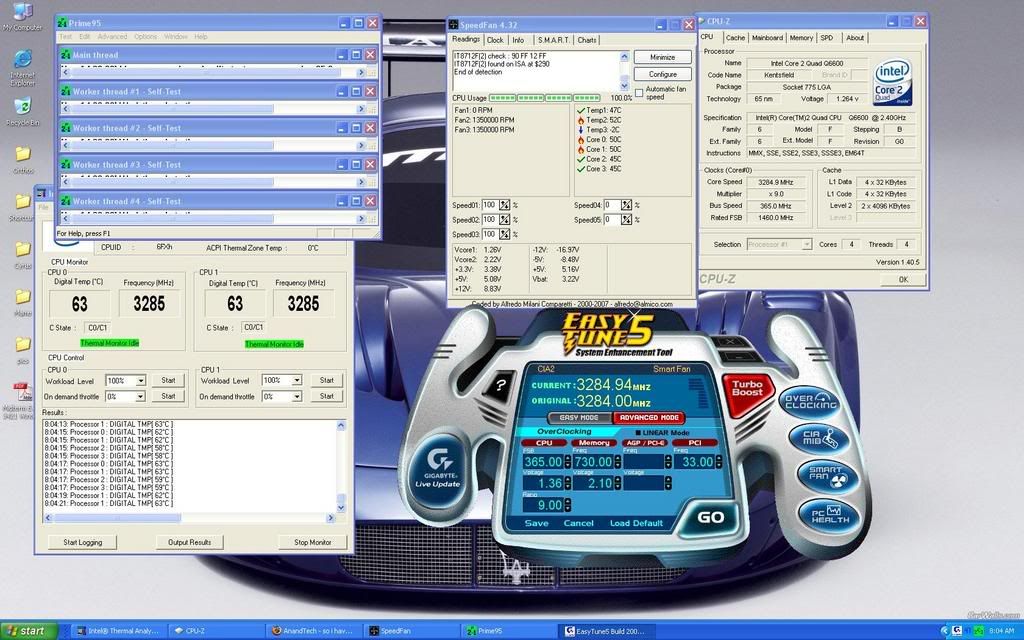Open the Overclocking section in EasyTune5
This screenshot has height=640, width=1024.
pos(810,402)
